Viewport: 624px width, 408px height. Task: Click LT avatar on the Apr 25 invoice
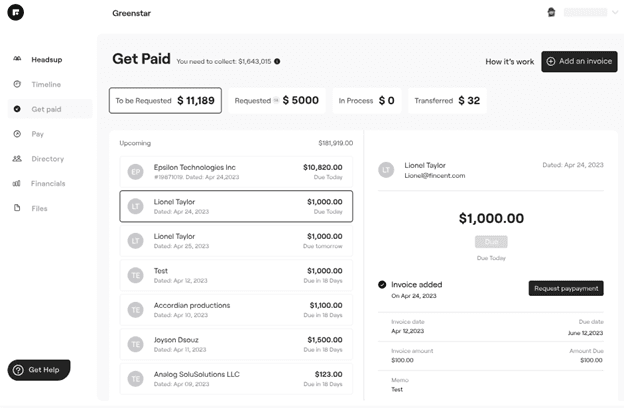(135, 241)
